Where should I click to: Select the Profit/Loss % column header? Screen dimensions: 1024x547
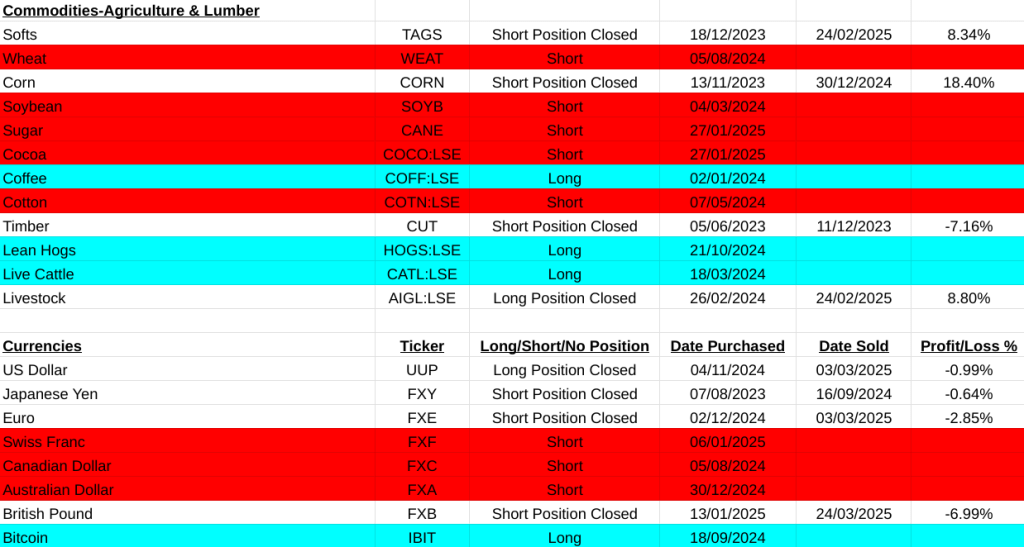[x=968, y=346]
